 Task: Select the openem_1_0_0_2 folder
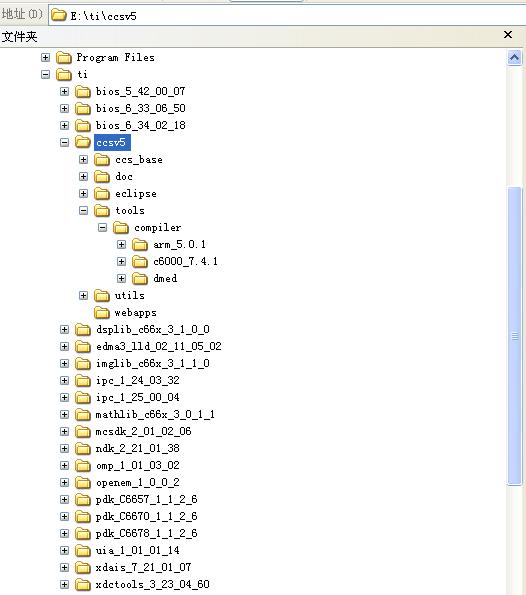pyautogui.click(x=137, y=483)
